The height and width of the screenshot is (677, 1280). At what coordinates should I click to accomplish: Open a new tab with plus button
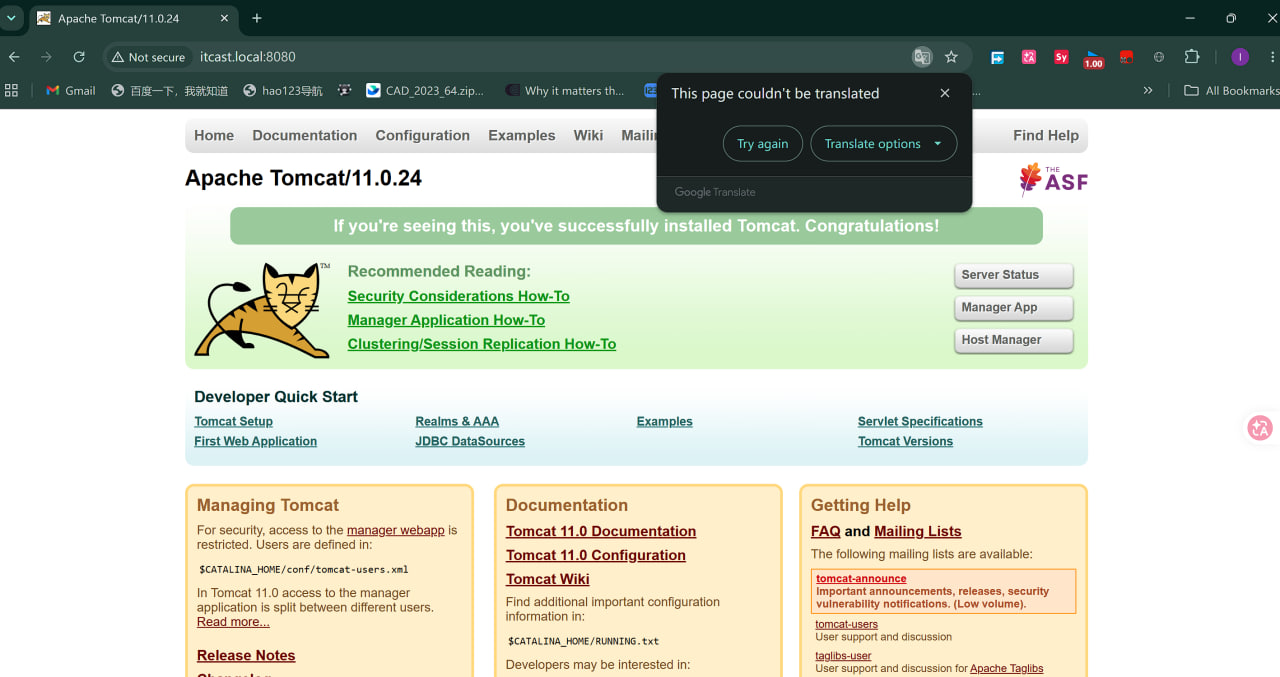click(257, 18)
